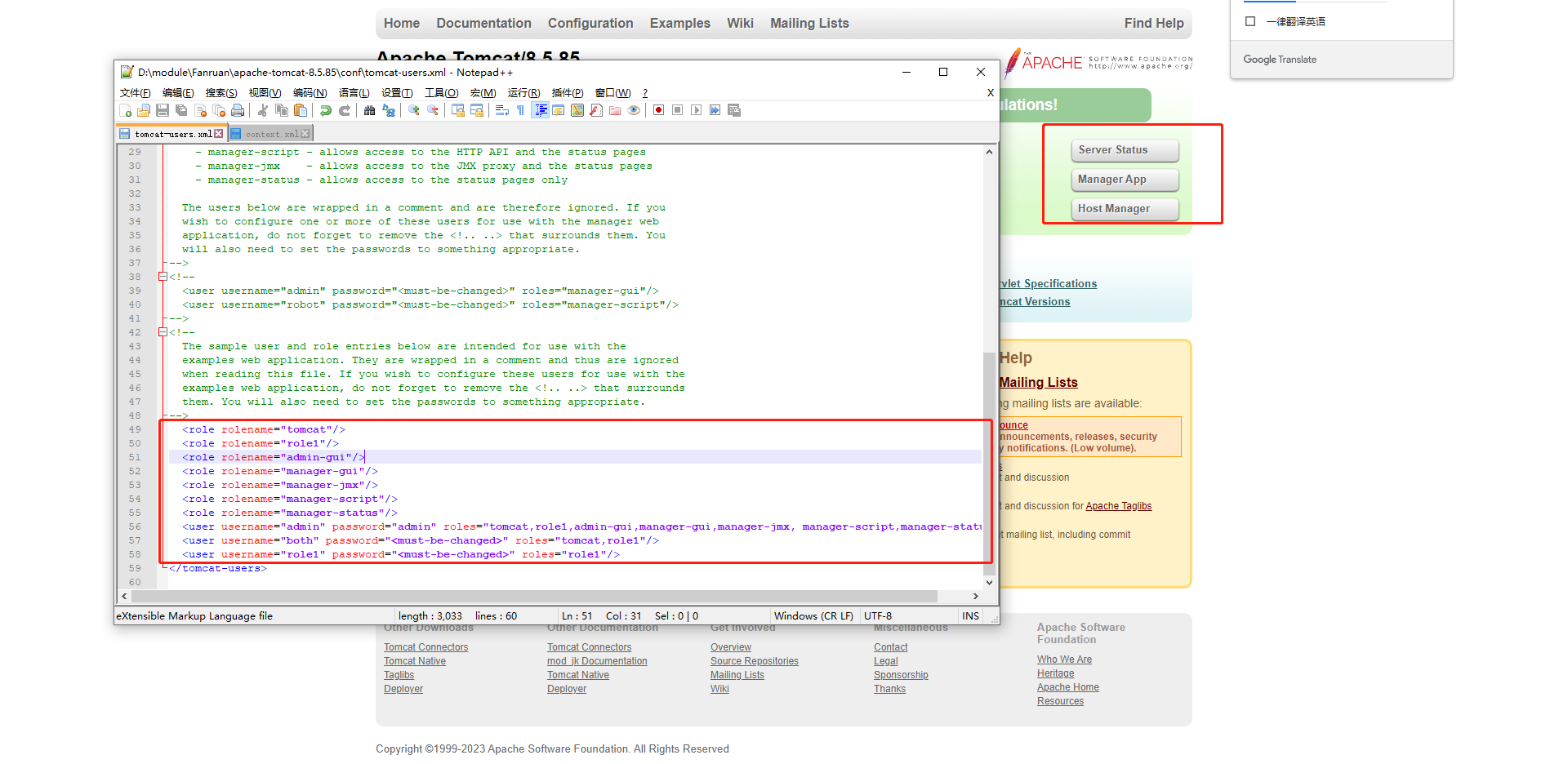Open the 编码(N) menu
Screen dimensions: 1568x764
(x=310, y=93)
